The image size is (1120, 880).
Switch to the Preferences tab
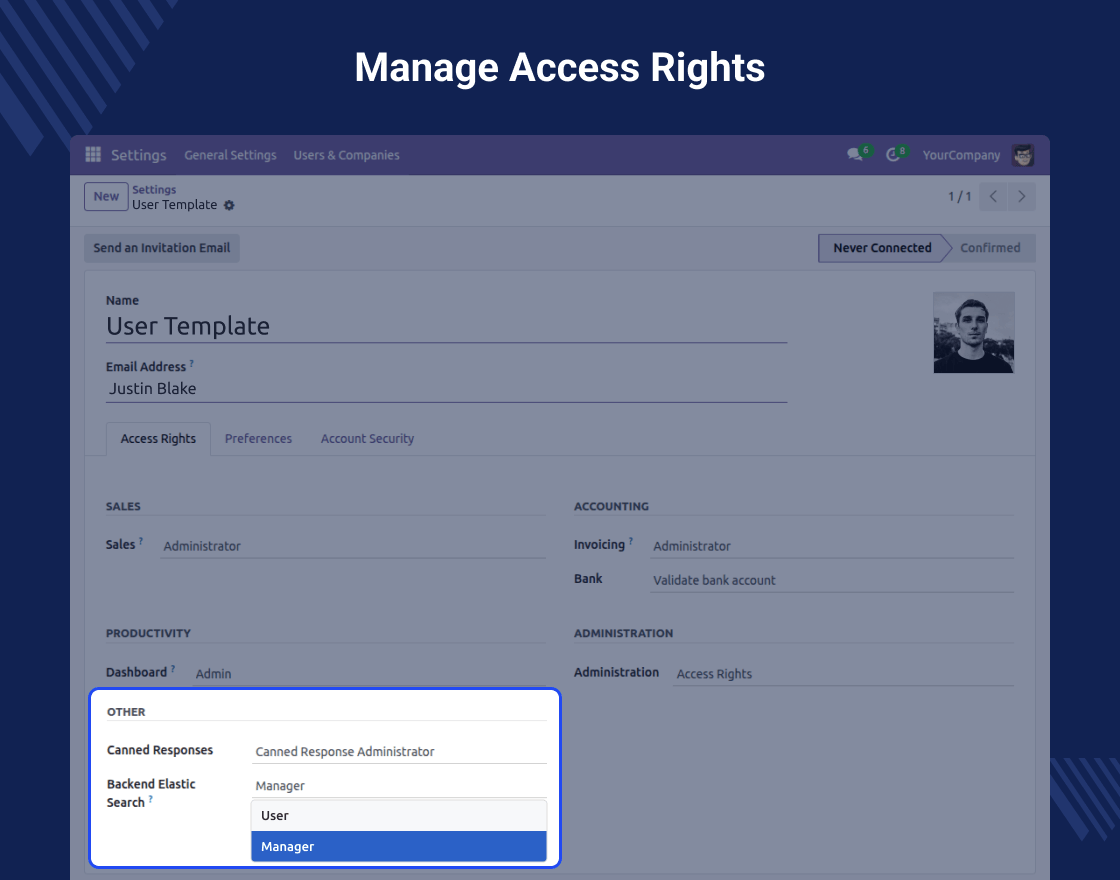click(x=258, y=439)
